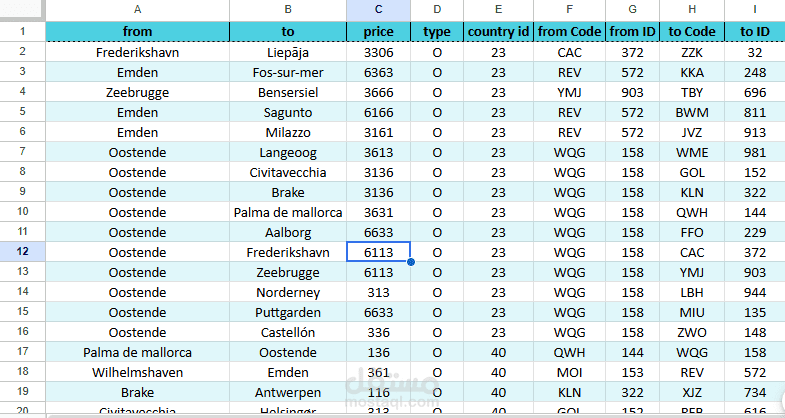The width and height of the screenshot is (785, 418).
Task: Select column D header
Action: pyautogui.click(x=437, y=10)
